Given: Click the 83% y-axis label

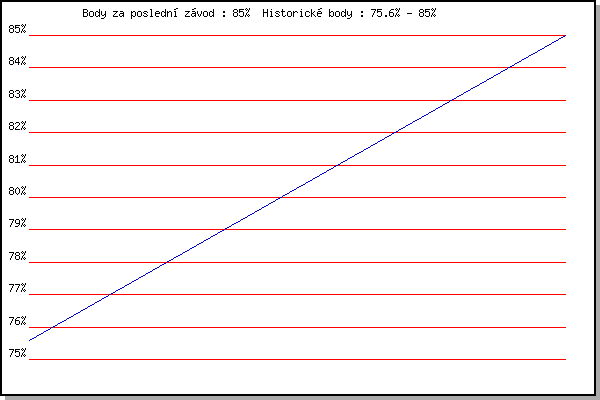Looking at the screenshot, I should (17, 94).
